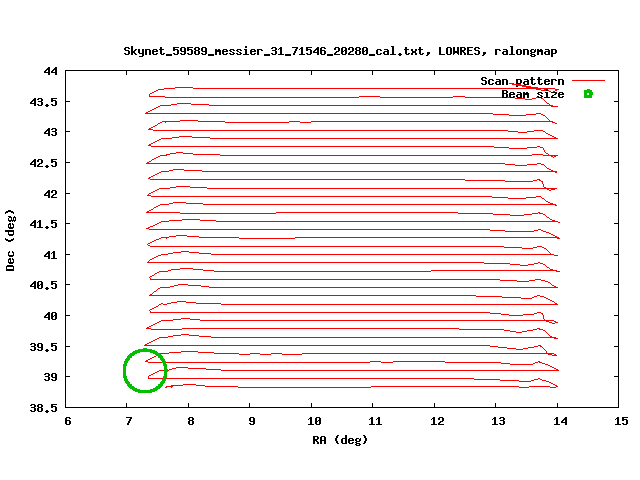Click the Dec axis tick label 38.5
Screen dimensions: 640x480
pyautogui.click(x=44, y=407)
